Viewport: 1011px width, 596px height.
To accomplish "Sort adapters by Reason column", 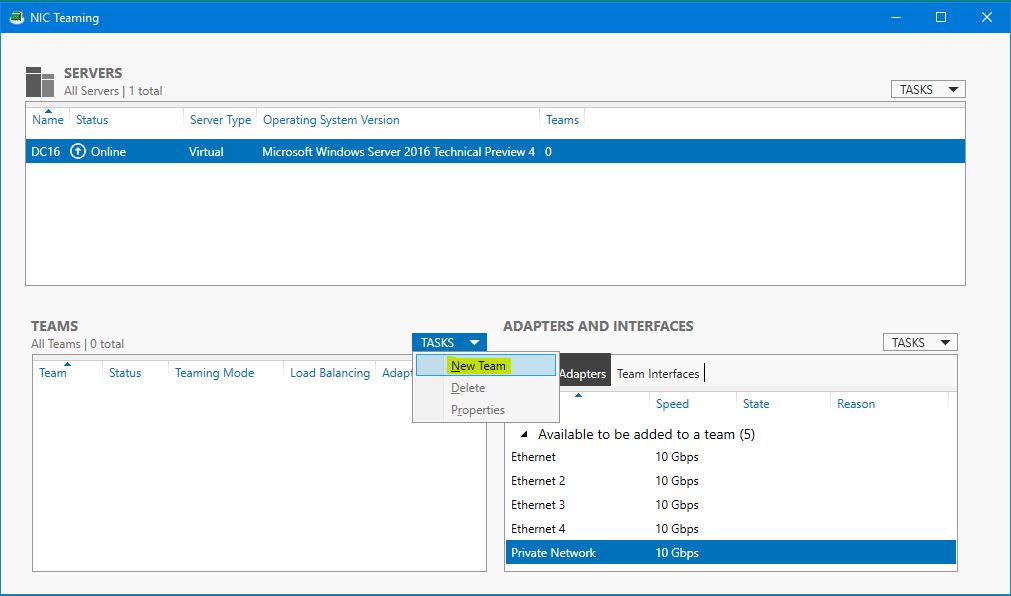I will 856,404.
